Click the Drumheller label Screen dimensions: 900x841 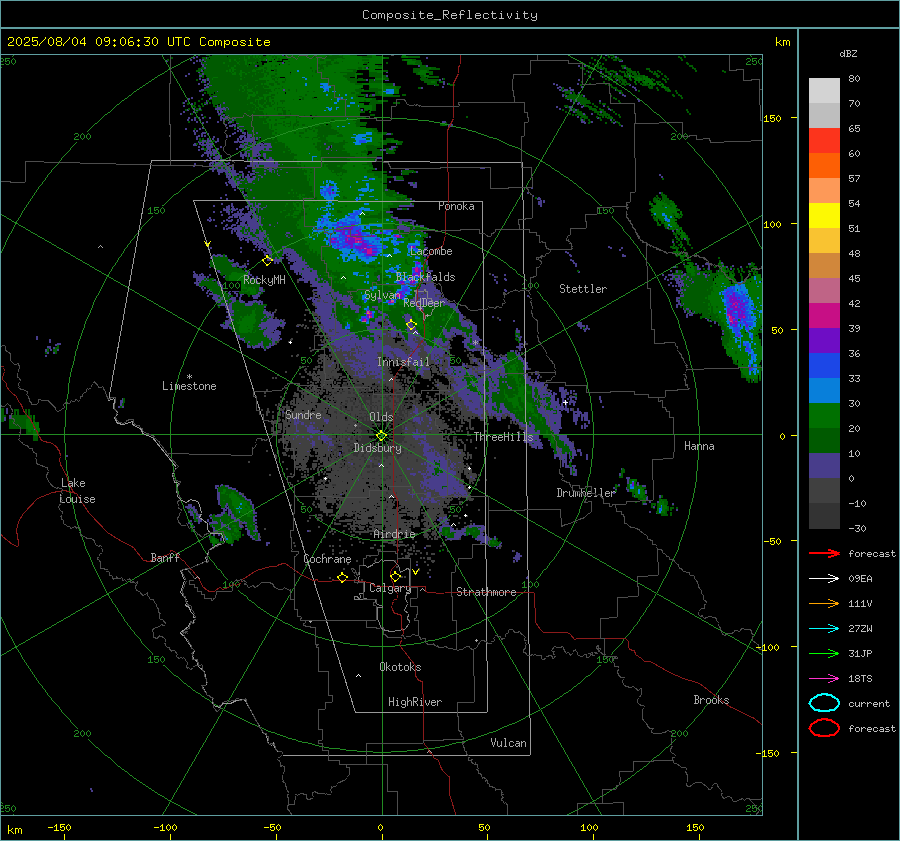click(x=586, y=493)
